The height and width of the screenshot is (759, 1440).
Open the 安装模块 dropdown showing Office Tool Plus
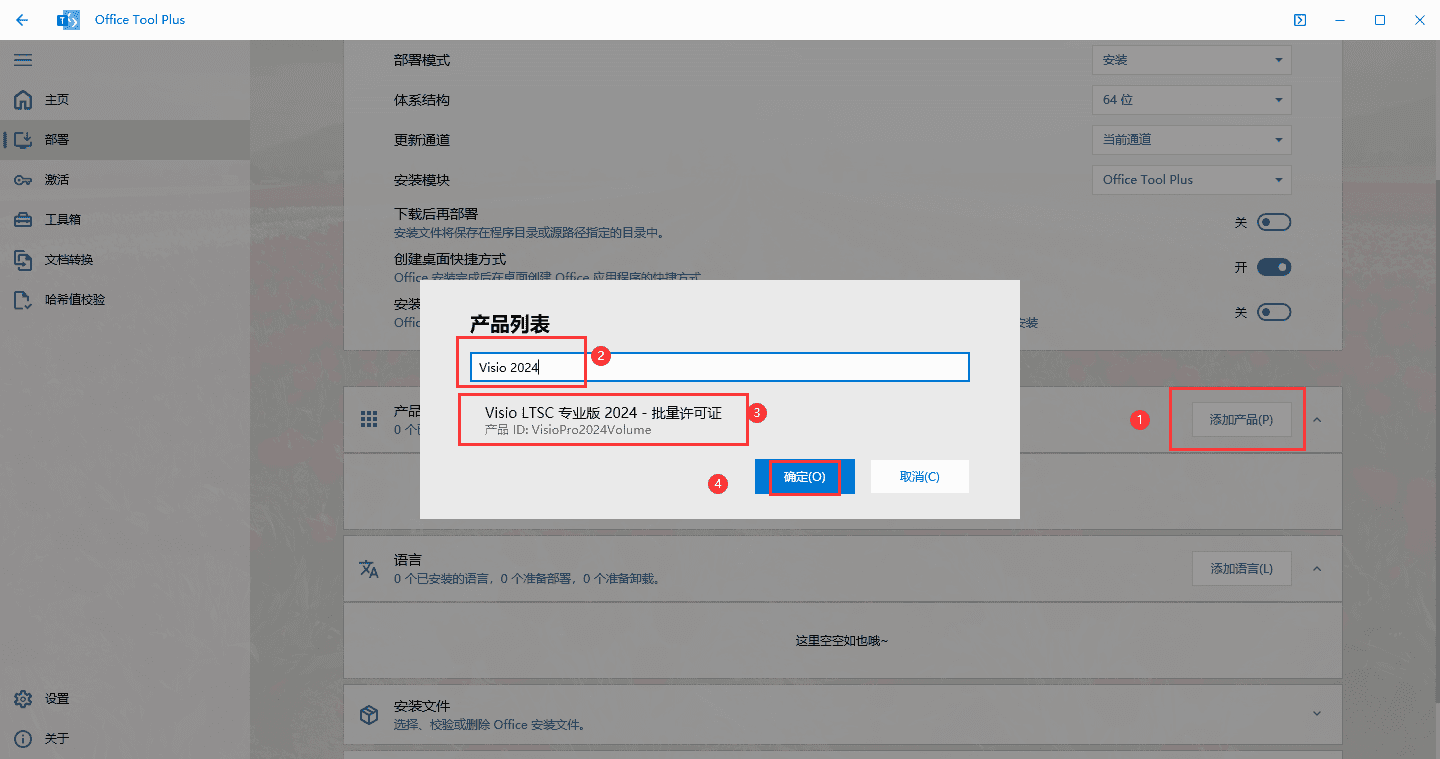point(1191,180)
